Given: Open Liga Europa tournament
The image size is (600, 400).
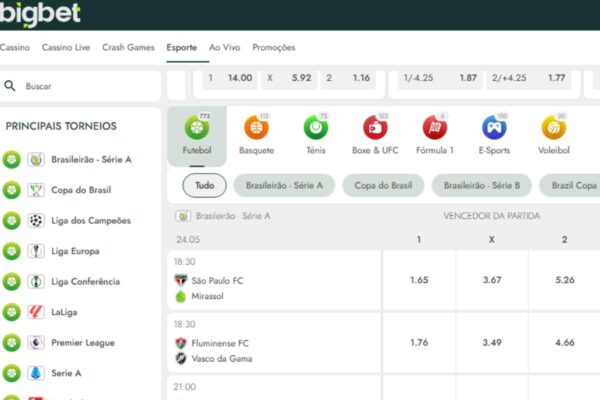Looking at the screenshot, I should point(75,251).
